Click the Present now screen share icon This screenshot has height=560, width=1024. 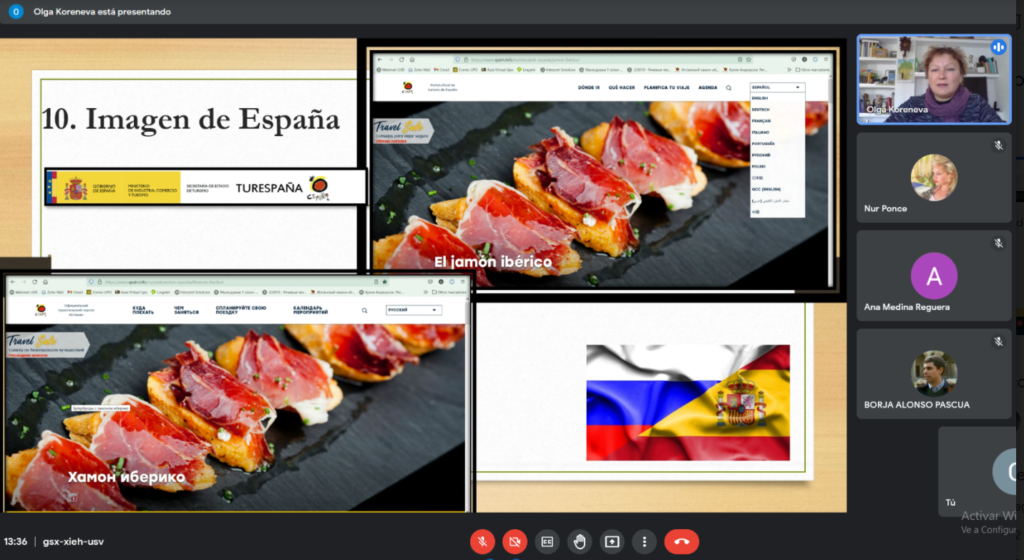[x=612, y=541]
